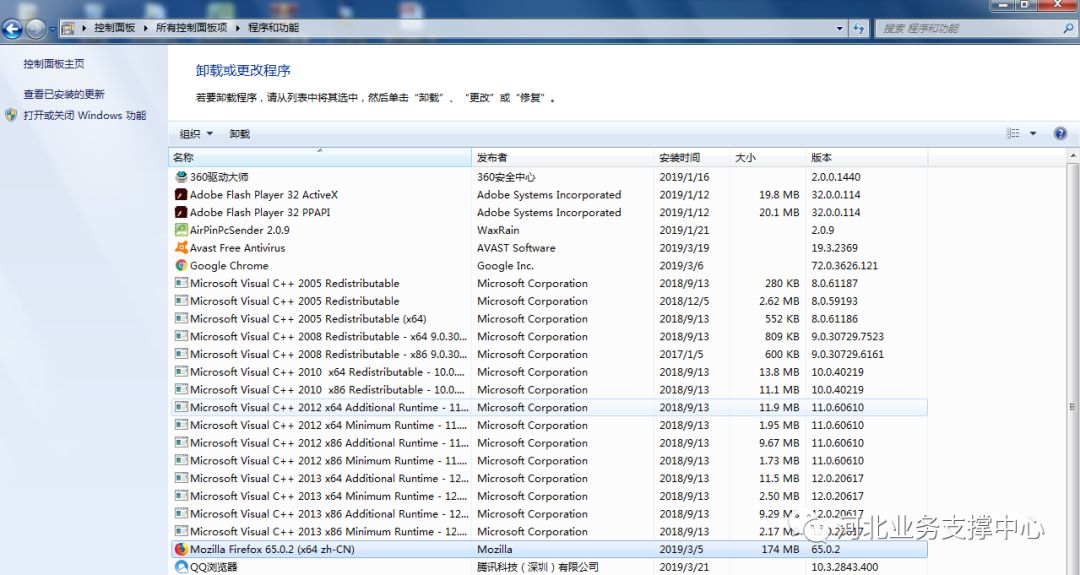The image size is (1080, 575).
Task: Sort by the 安装时间 column header
Action: 692,158
